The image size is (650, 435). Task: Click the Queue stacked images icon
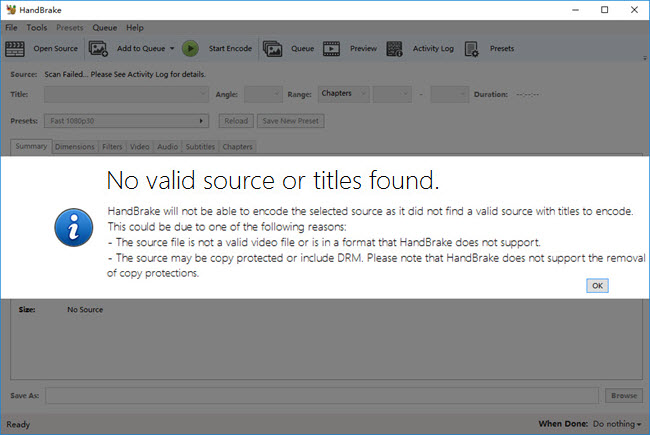point(272,49)
